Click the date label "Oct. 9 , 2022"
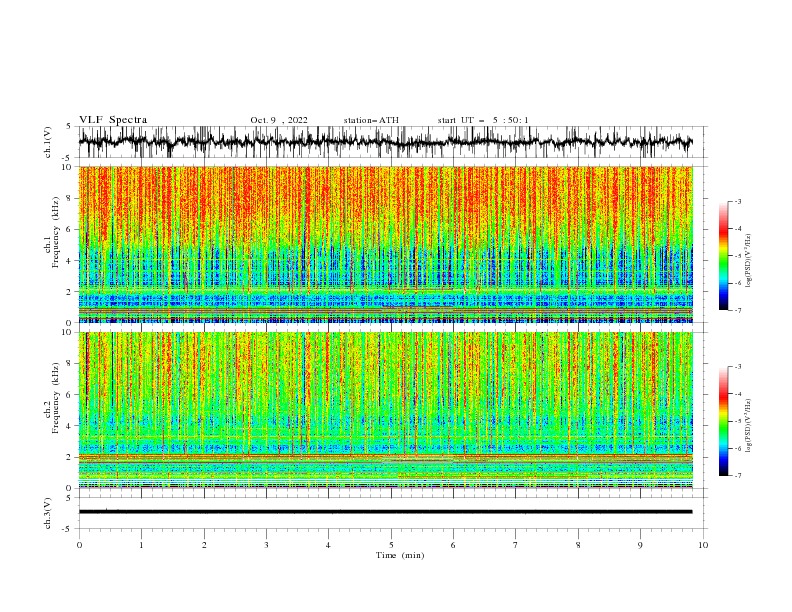 279,120
